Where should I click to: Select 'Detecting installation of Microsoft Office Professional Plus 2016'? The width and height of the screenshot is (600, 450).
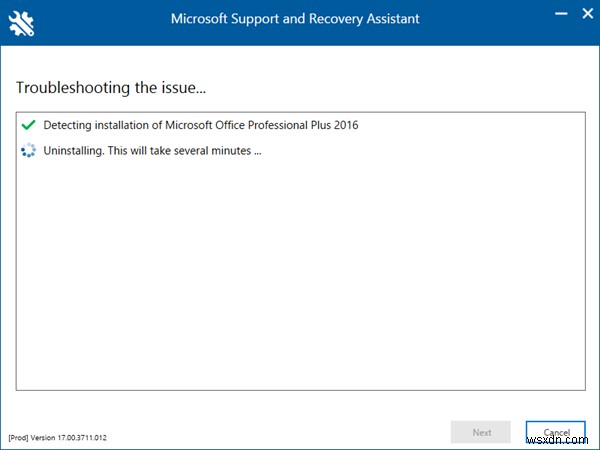pos(201,125)
